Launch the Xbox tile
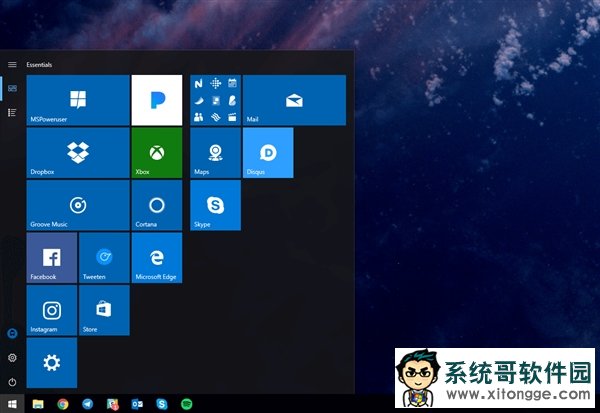 coord(157,153)
